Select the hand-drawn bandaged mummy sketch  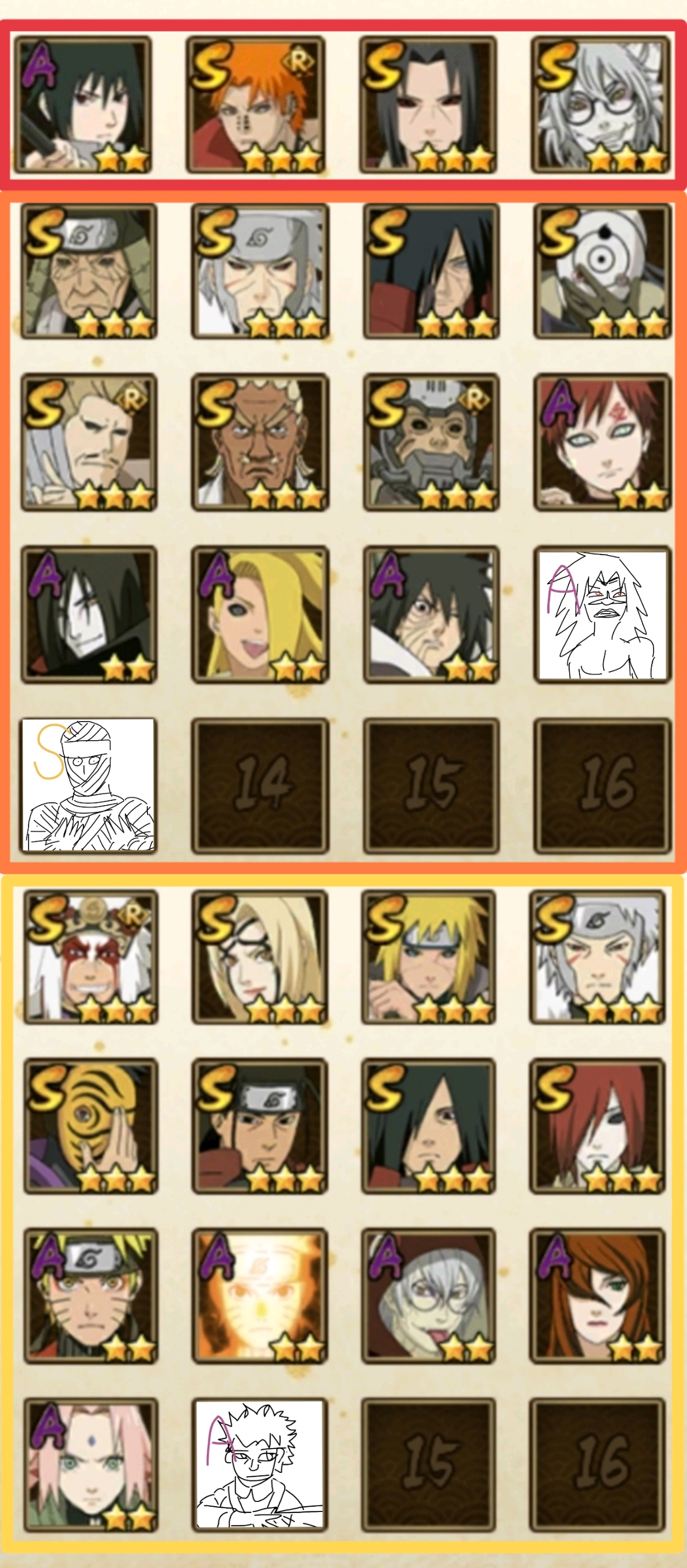89,785
